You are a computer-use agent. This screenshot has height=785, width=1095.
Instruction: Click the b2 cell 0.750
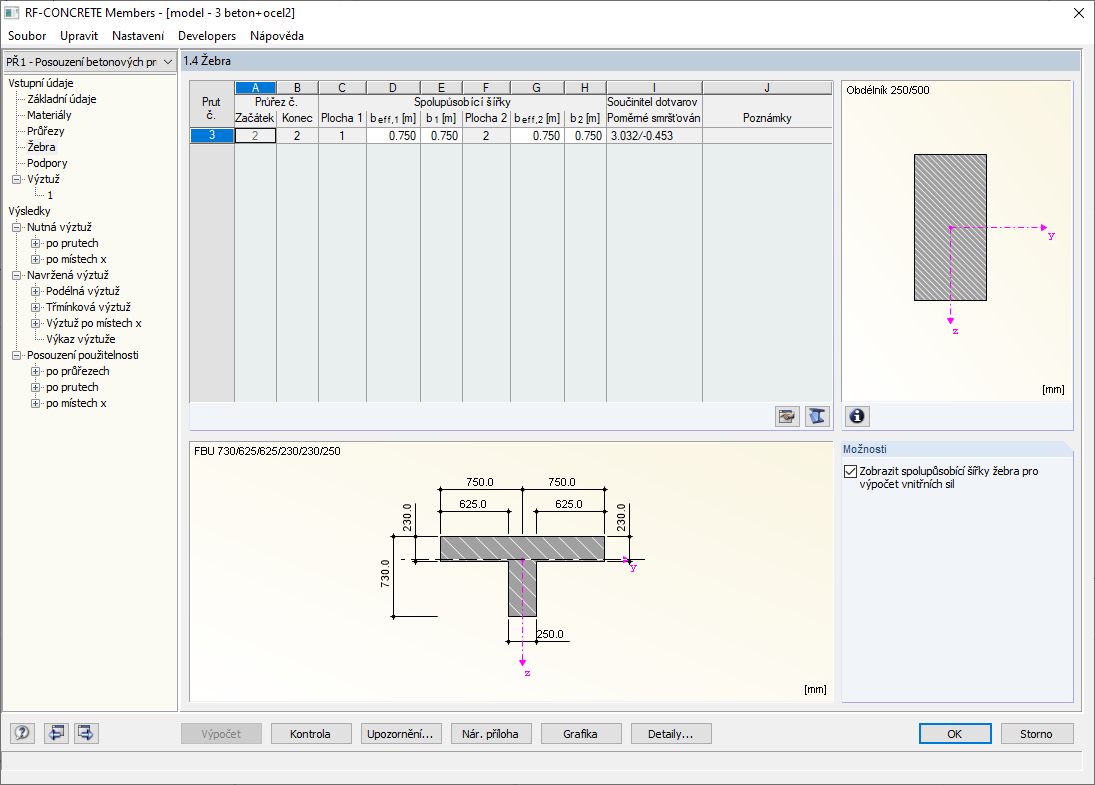point(585,135)
